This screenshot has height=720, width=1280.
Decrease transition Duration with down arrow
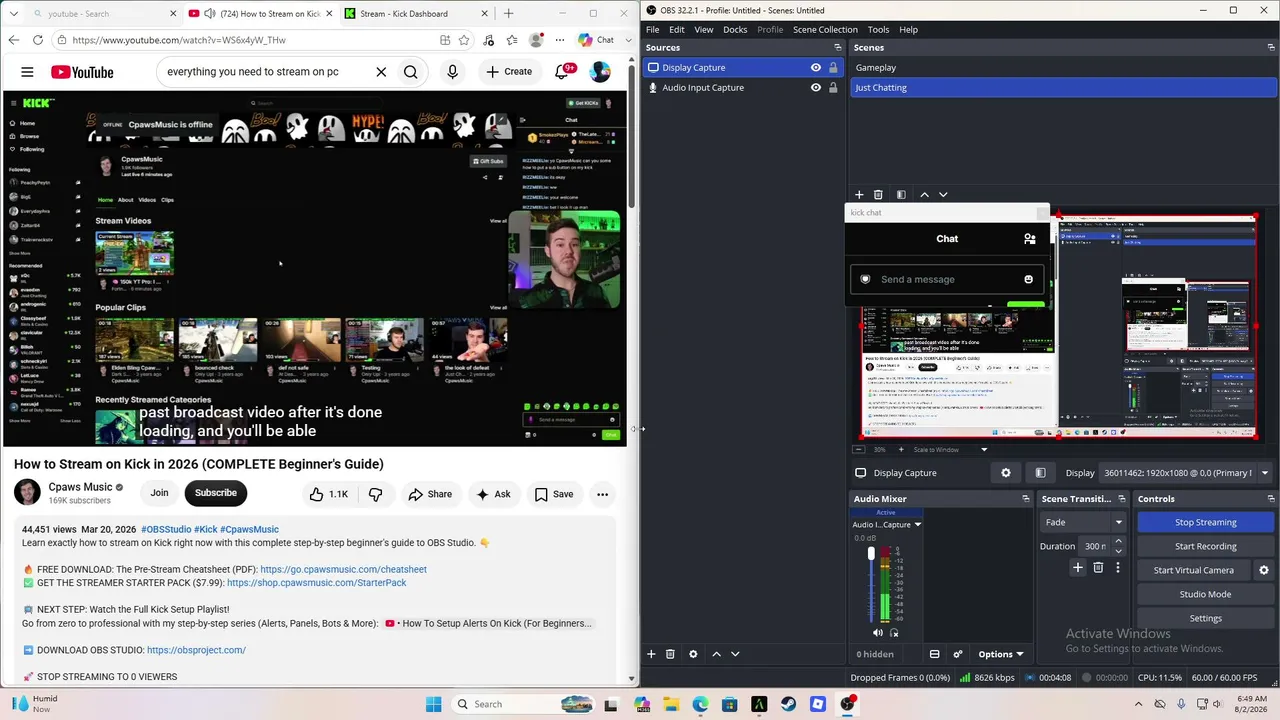(1118, 551)
